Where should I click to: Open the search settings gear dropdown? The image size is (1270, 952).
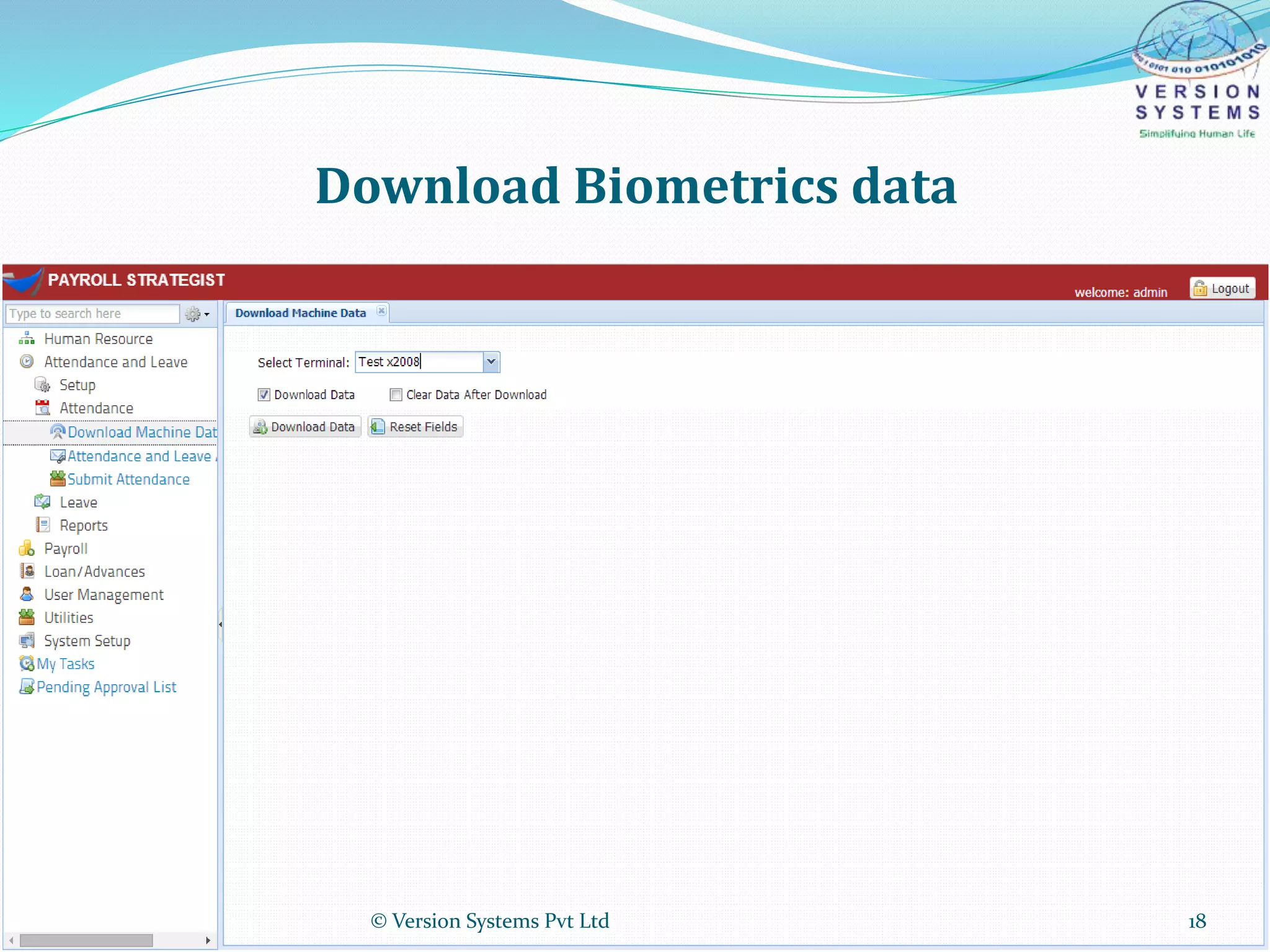coord(198,314)
